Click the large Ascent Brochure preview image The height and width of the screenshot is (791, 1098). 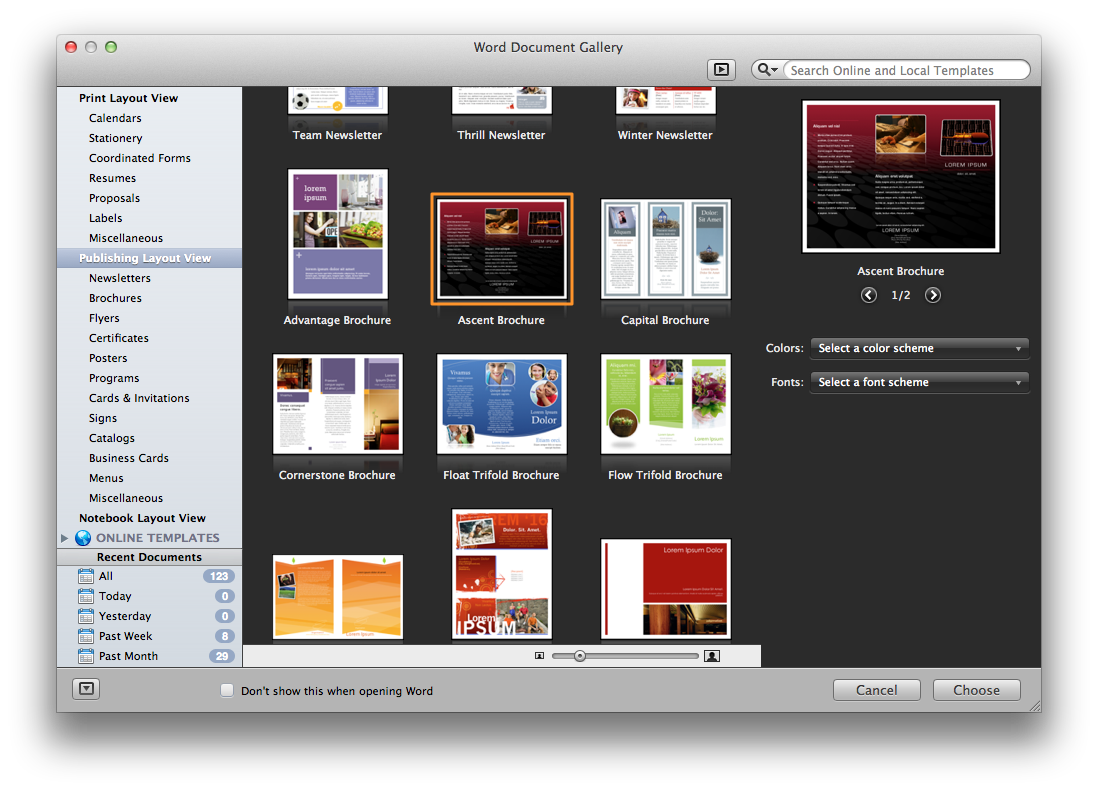(x=901, y=176)
